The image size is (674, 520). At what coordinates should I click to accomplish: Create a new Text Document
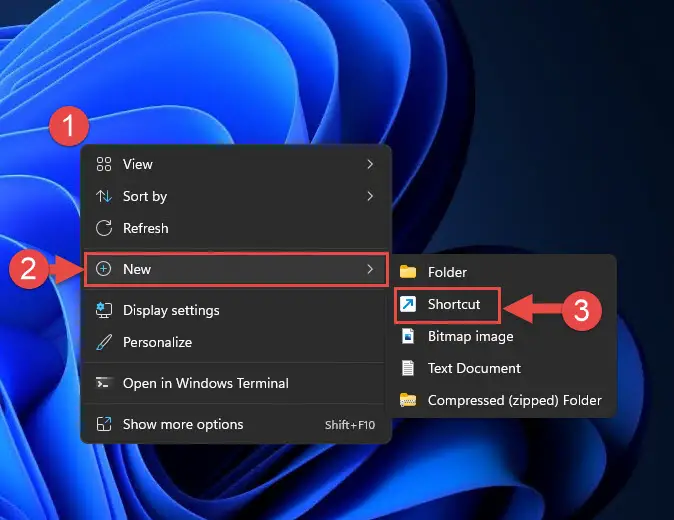(501, 368)
